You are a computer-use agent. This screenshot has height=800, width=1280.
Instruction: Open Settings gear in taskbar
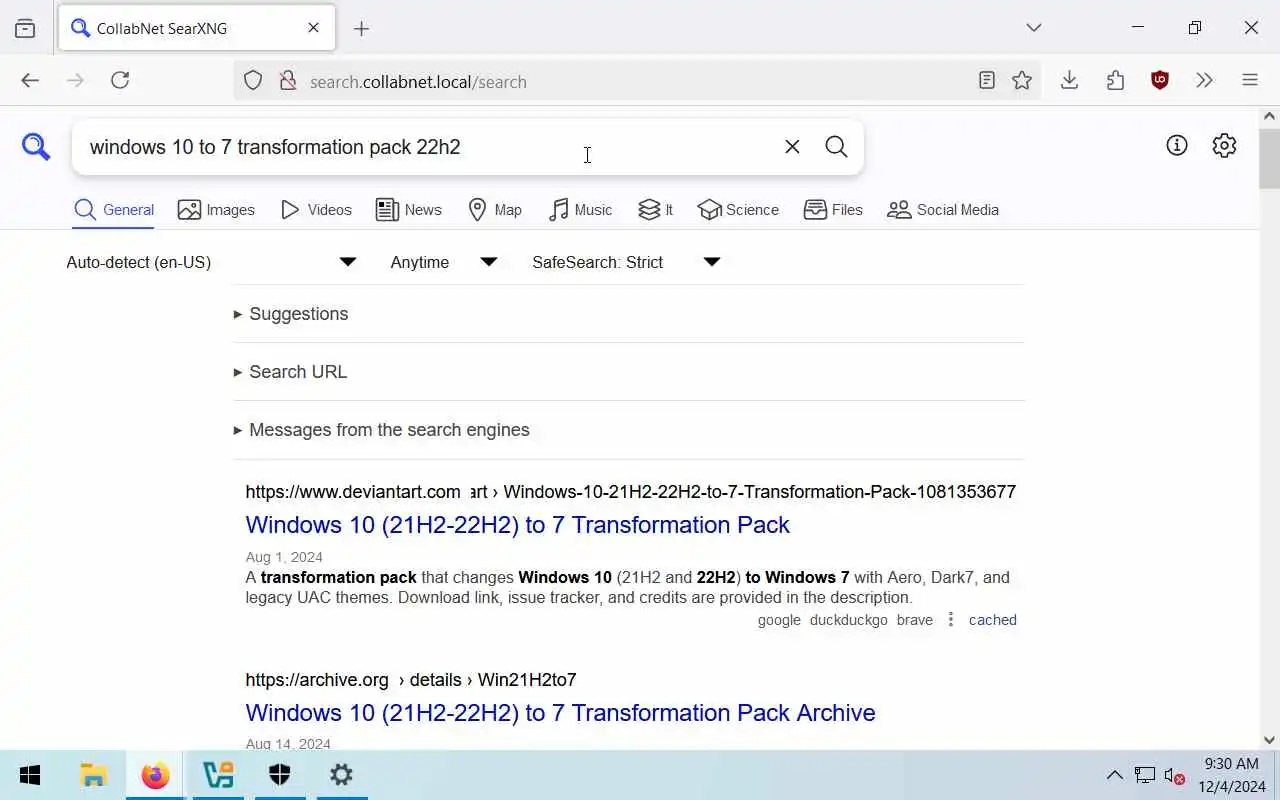pos(341,775)
